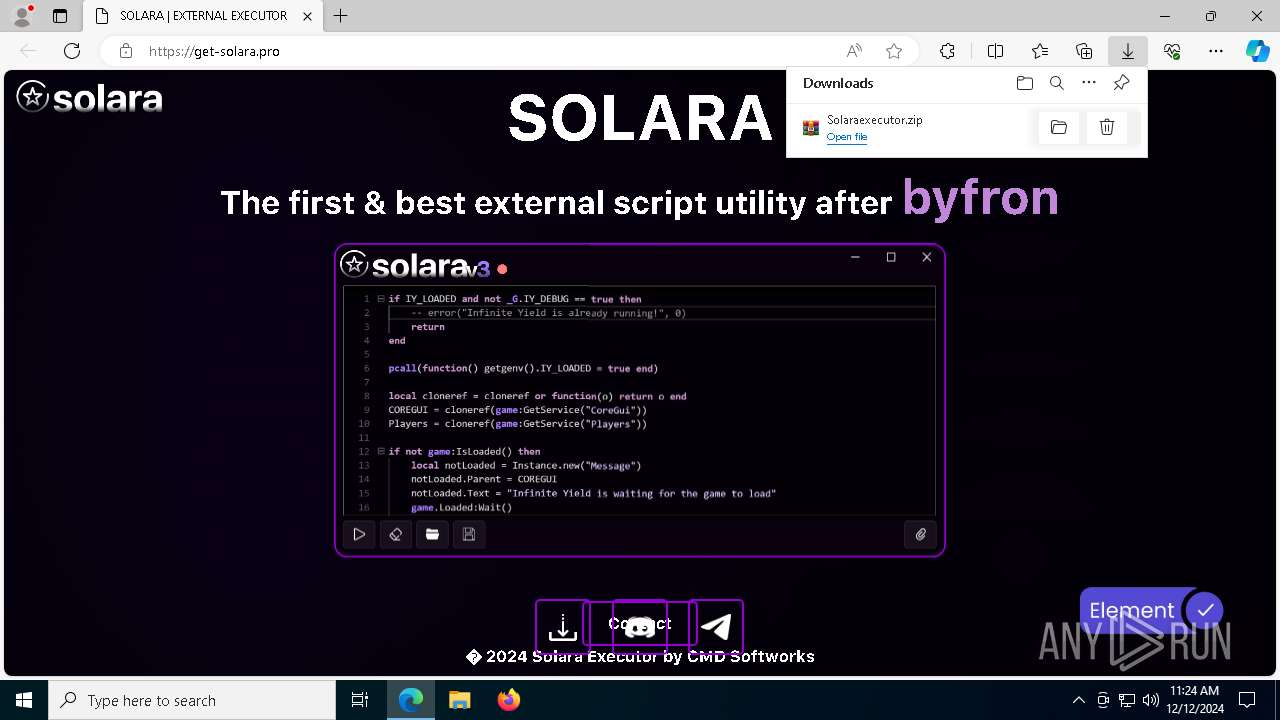Open File Explorer from taskbar
Viewport: 1280px width, 720px height.
460,700
